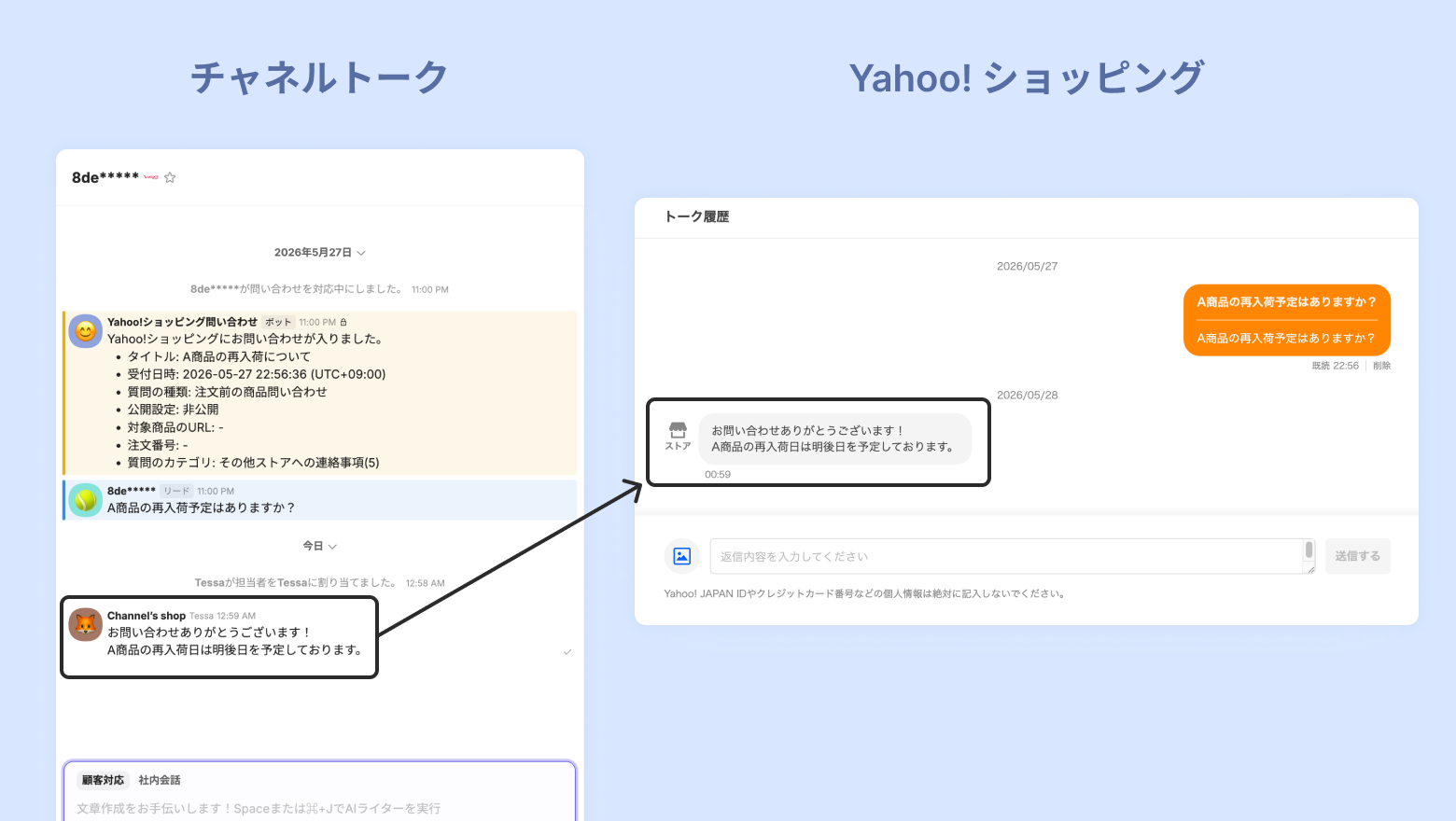Focus the Channel Talk message composer field
The image size is (1456, 821).
[x=319, y=808]
